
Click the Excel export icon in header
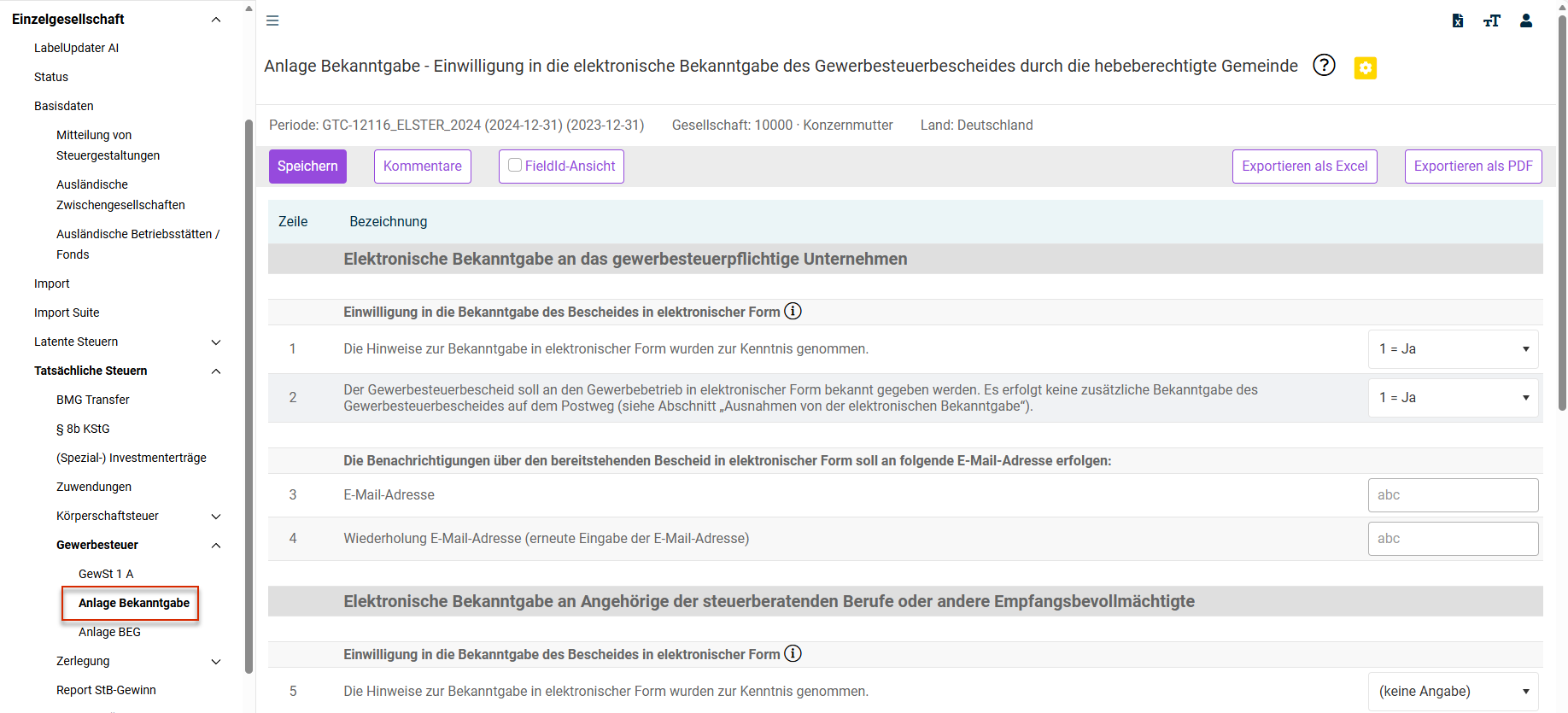[x=1458, y=20]
